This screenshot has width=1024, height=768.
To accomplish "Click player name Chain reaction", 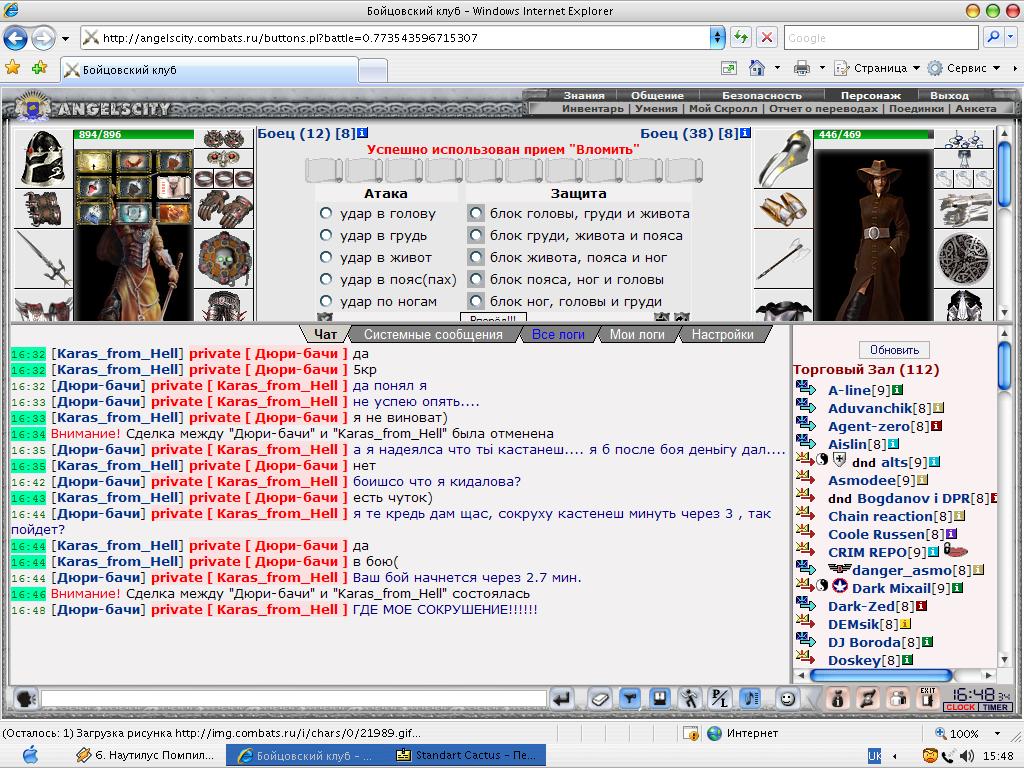I will (880, 517).
